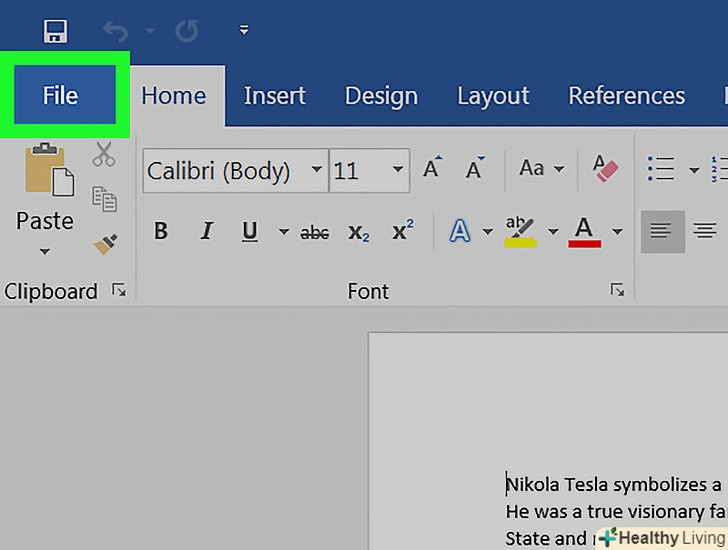Screen dimensions: 728x550
Task: Toggle Strikethrough formatting
Action: pos(314,232)
